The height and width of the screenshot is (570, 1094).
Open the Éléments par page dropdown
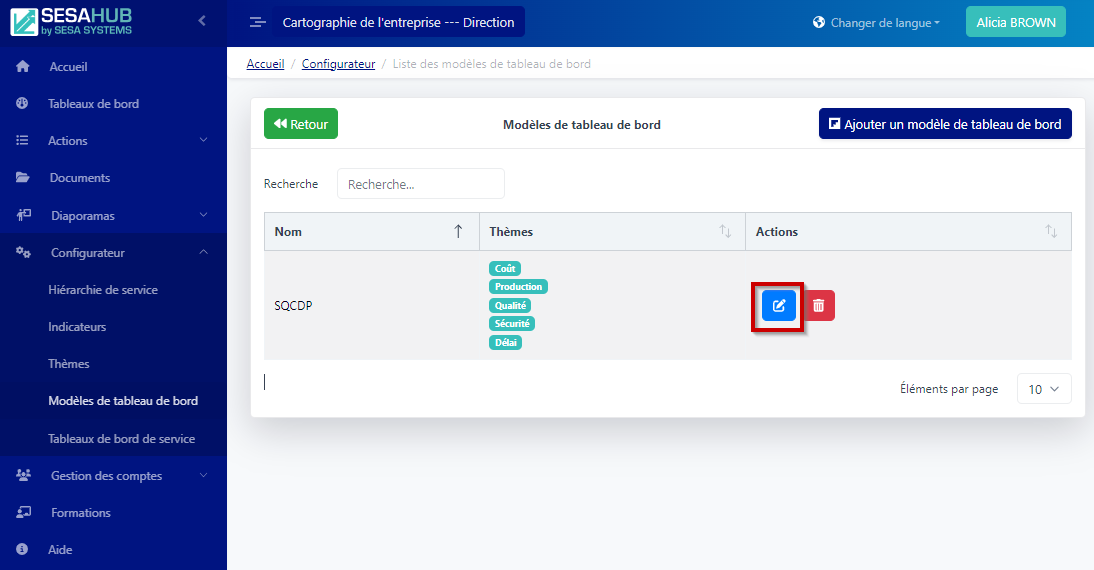tap(1043, 389)
